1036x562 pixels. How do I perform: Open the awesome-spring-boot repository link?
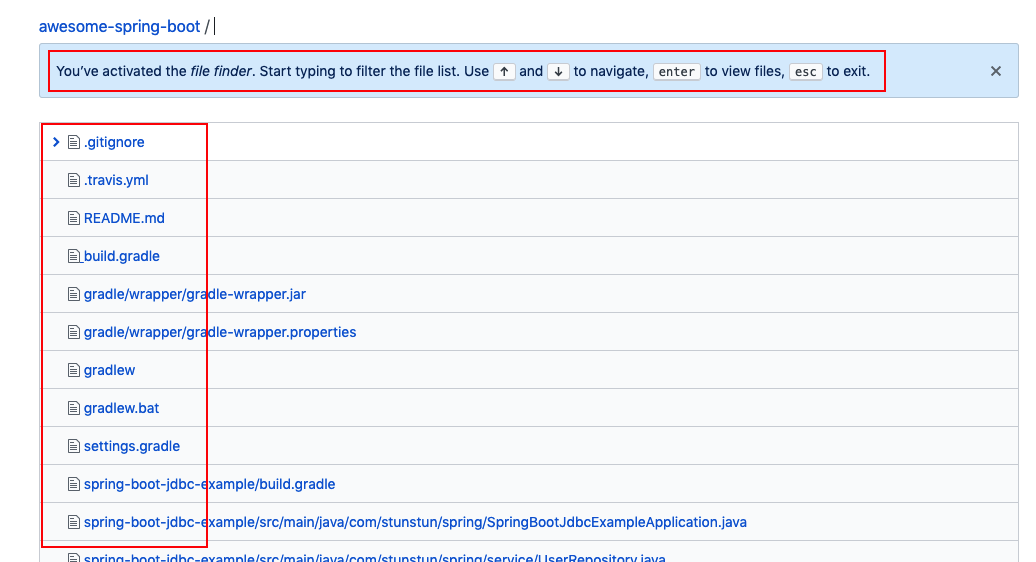pos(120,26)
